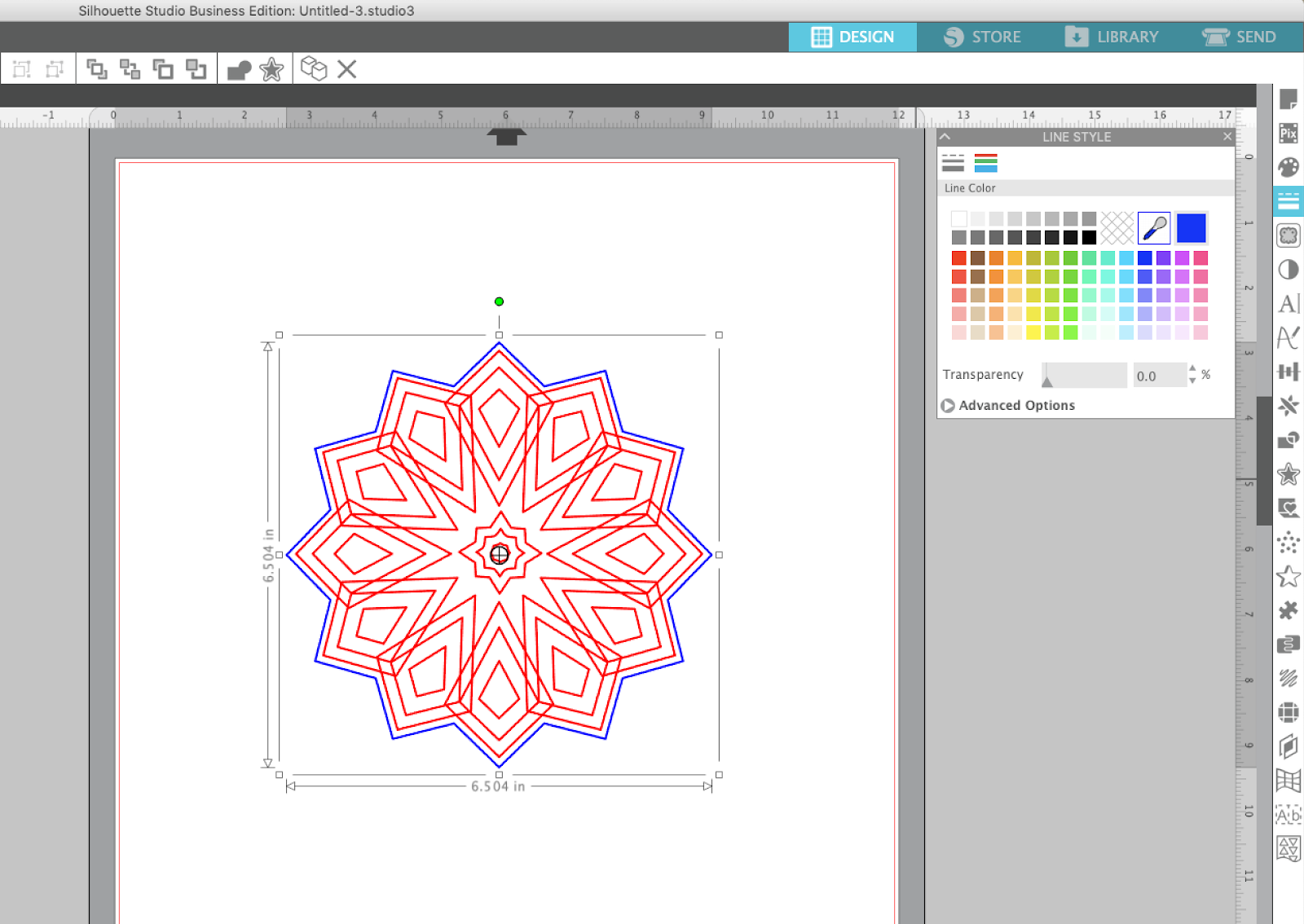Screen dimensions: 1304x924
Task: Collapse the Line Style panel header
Action: tap(946, 137)
